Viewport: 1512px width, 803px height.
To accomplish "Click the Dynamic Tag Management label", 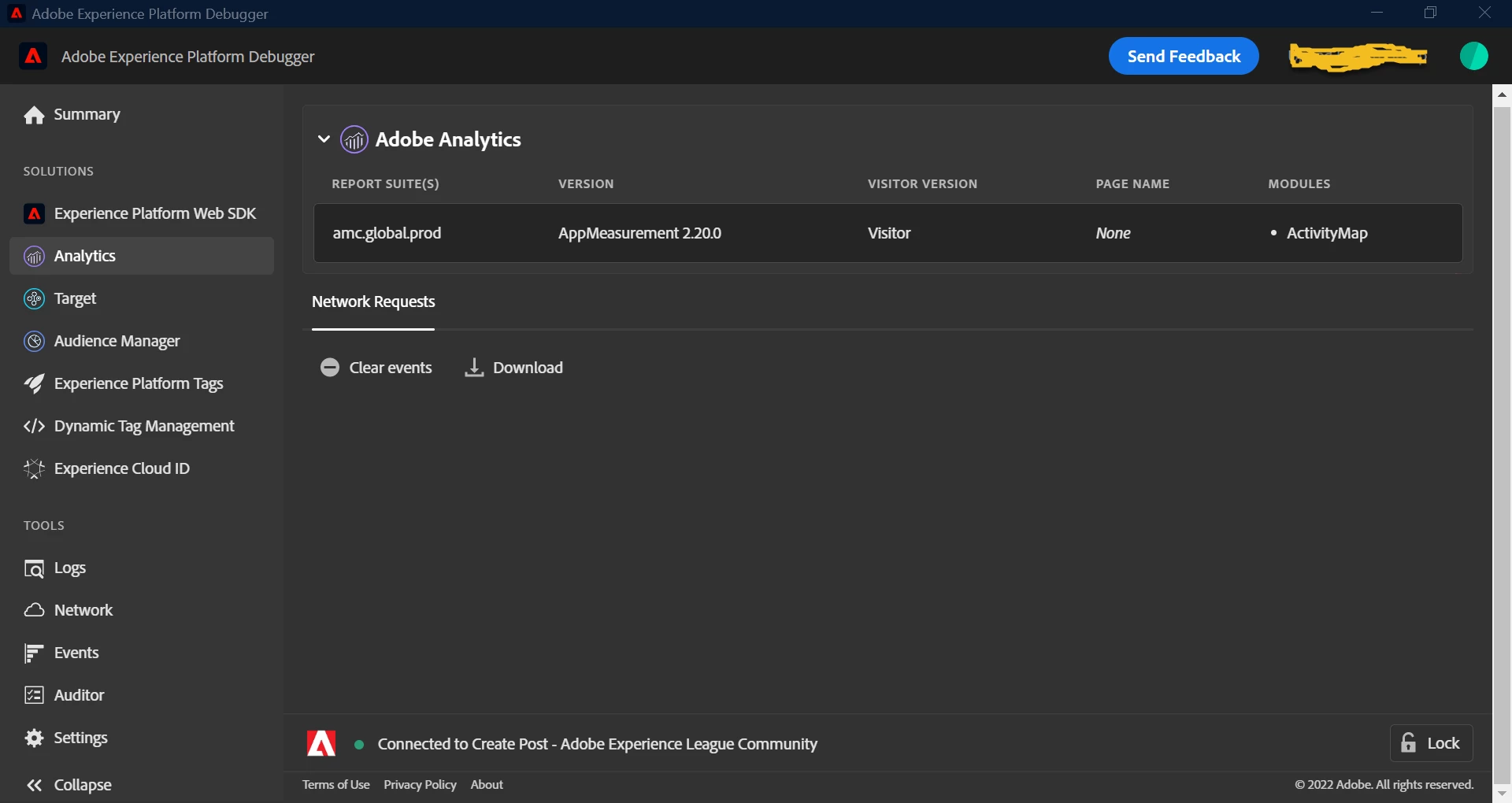I will point(144,426).
